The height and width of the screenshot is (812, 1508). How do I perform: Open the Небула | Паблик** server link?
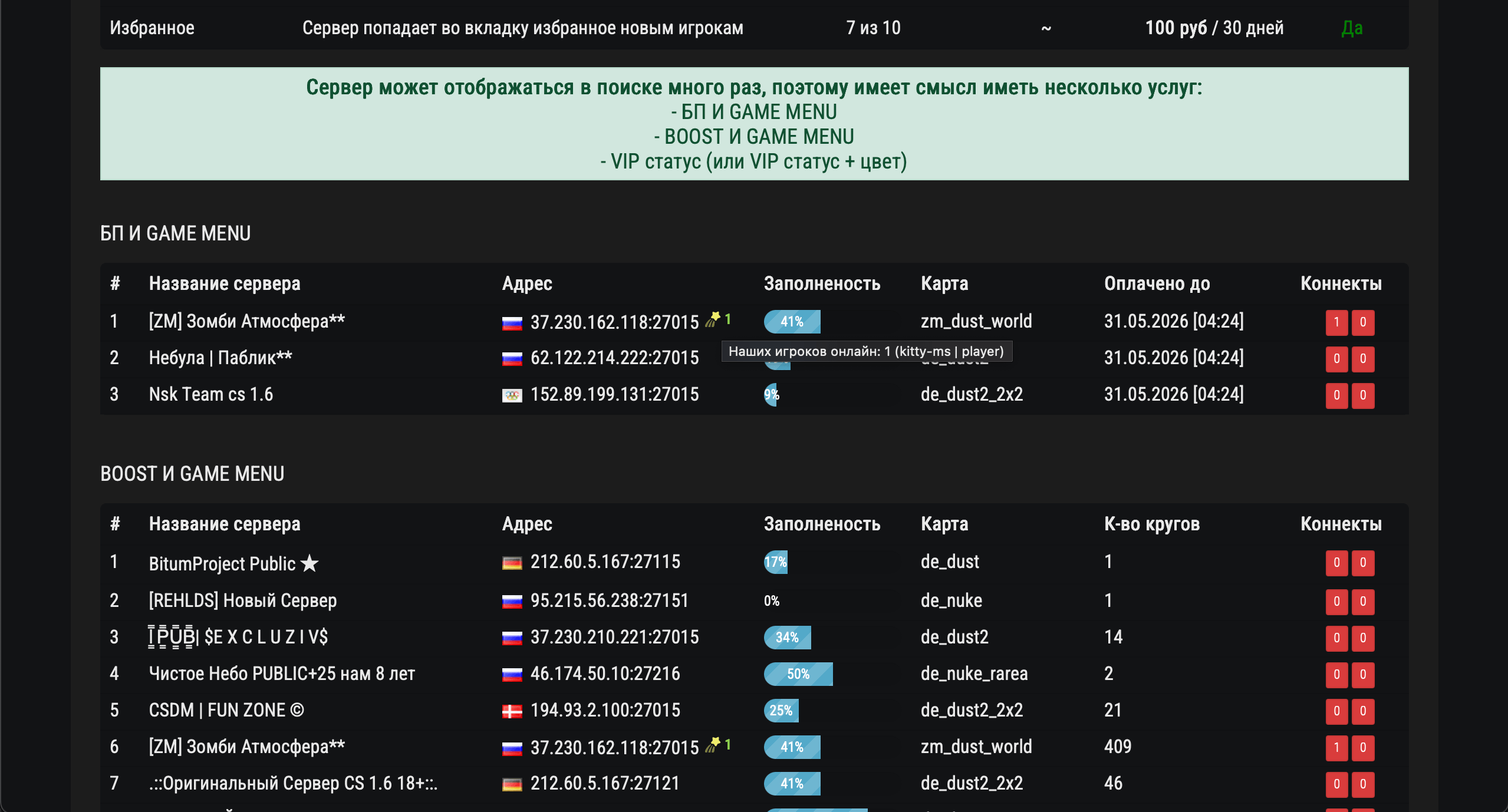tap(220, 358)
